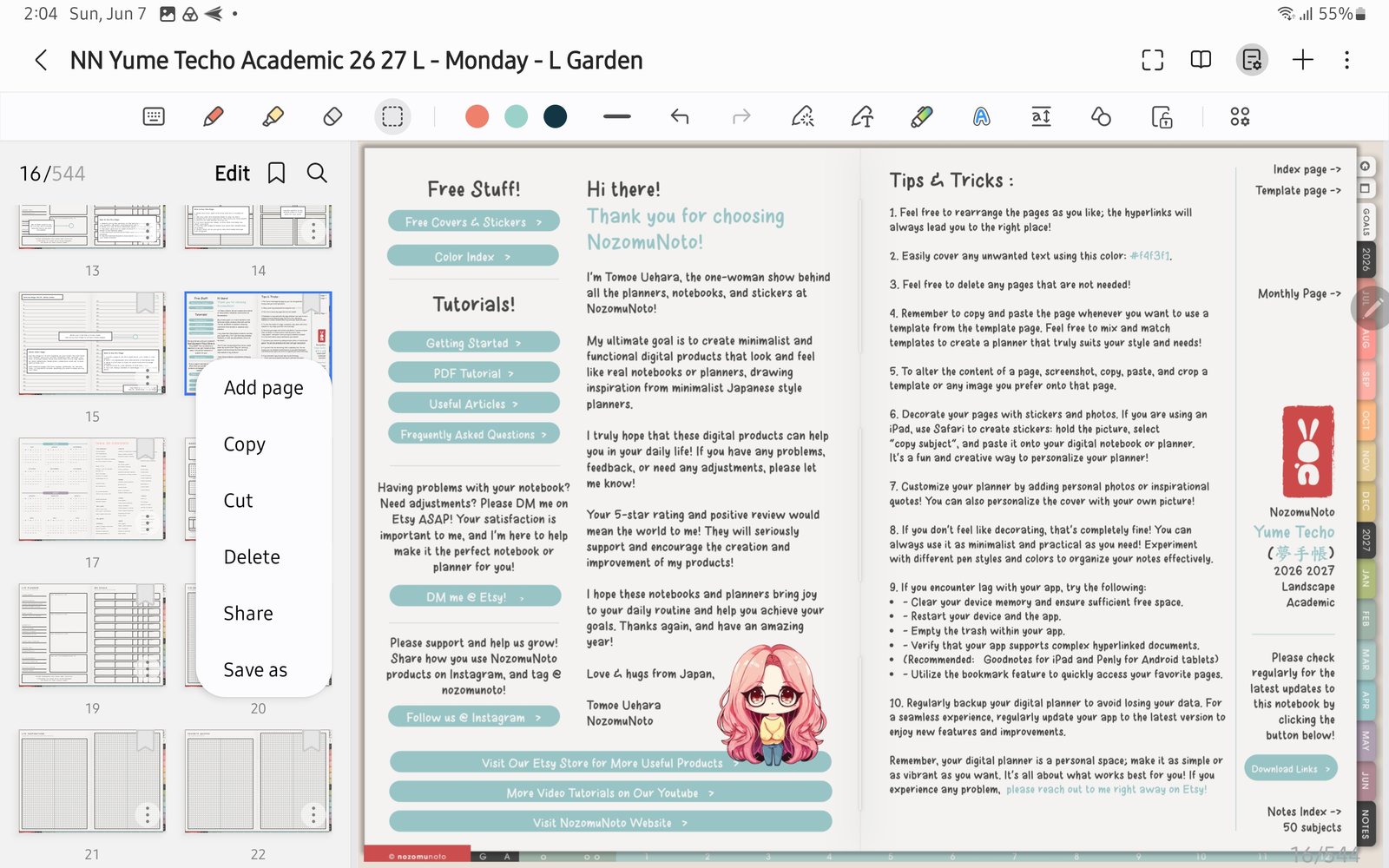Viewport: 1389px width, 868px height.
Task: Jump to the 2027 year tab
Action: coord(1366,540)
